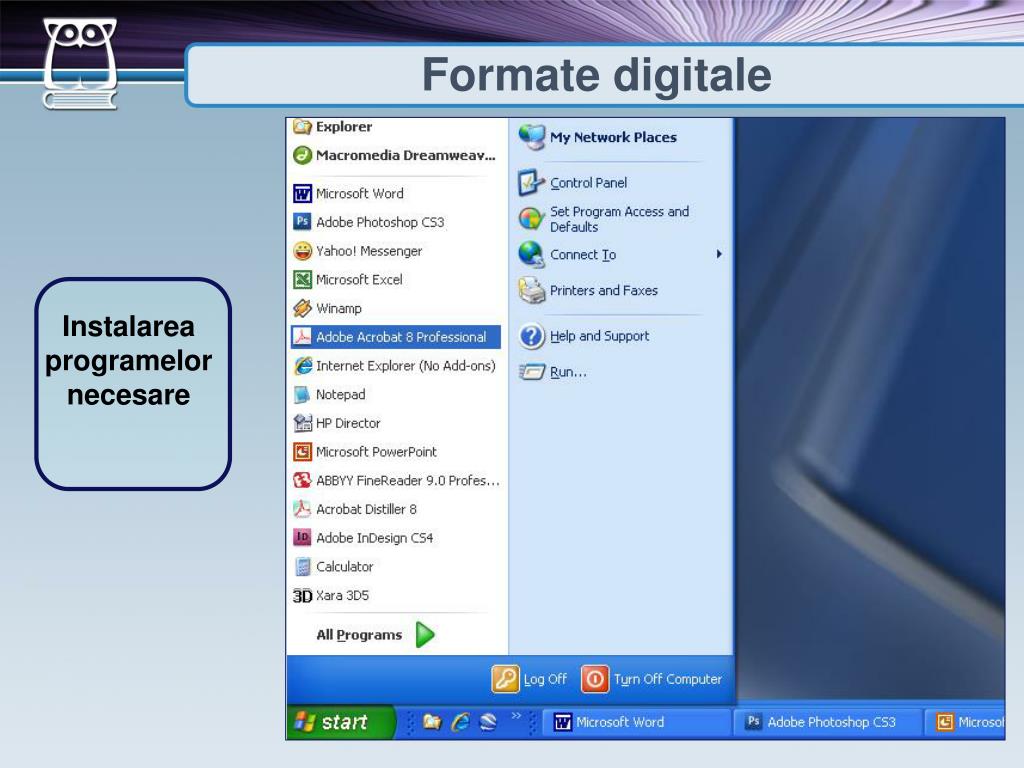
Task: Click the "Adobe InDesign CS4" text
Action: [x=375, y=538]
